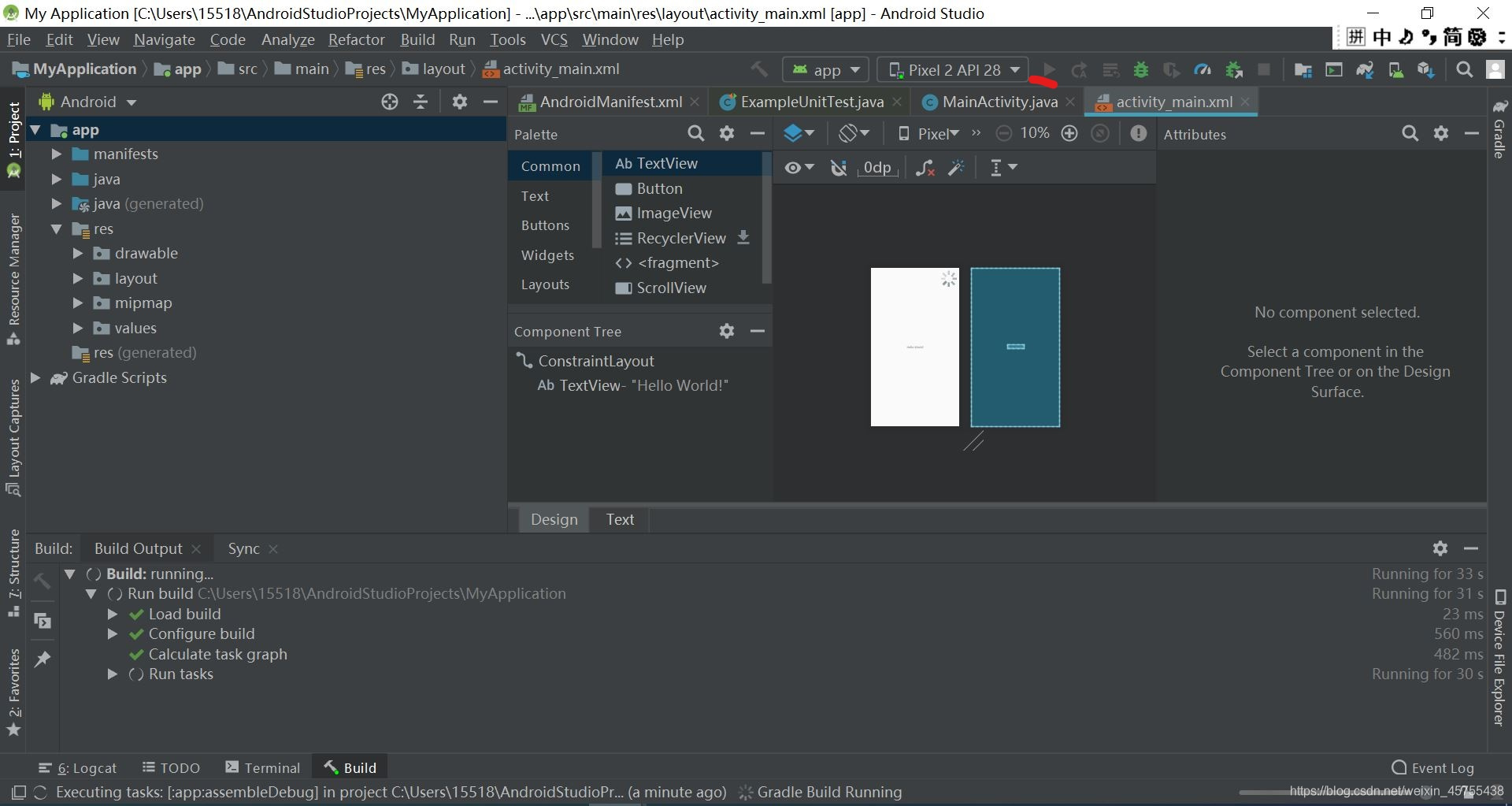Click the Apply Changes and Restart Activity icon
The image size is (1512, 806).
pyautogui.click(x=1080, y=70)
